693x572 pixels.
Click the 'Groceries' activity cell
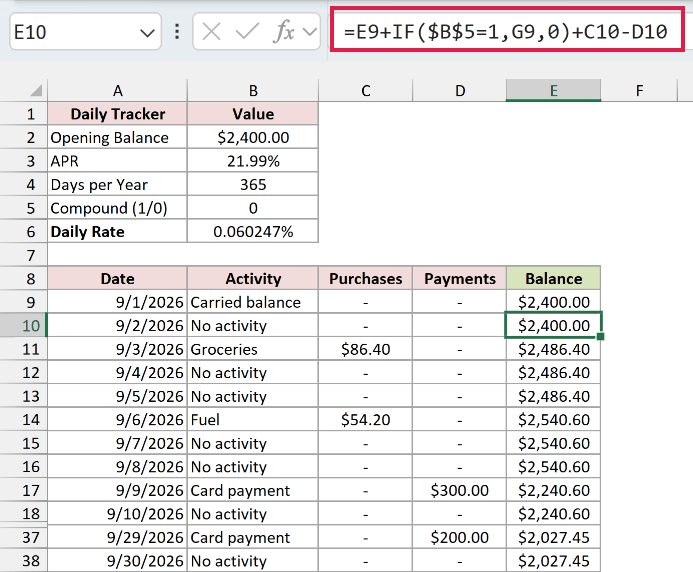coord(253,349)
